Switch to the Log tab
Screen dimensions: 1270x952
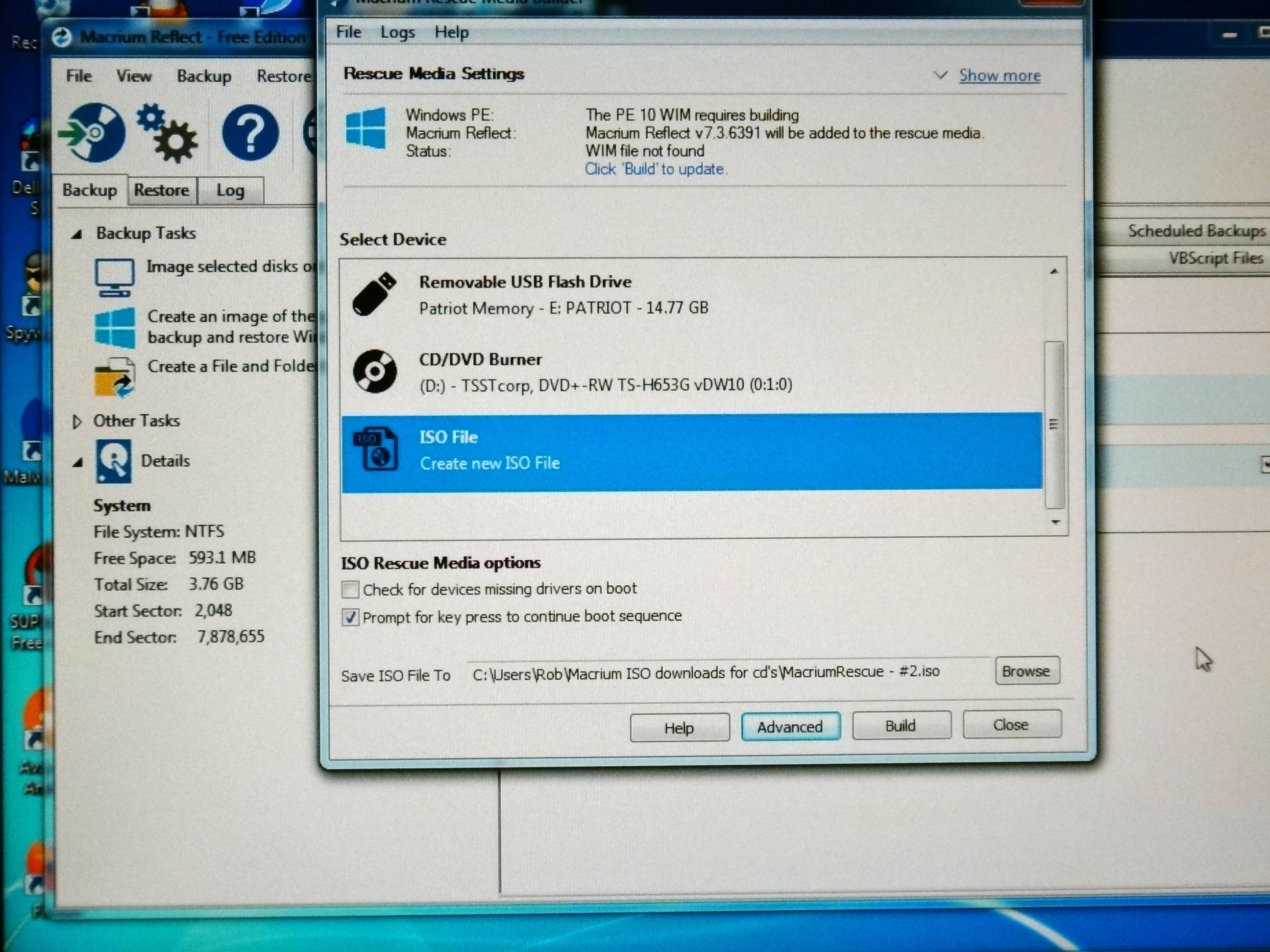230,190
